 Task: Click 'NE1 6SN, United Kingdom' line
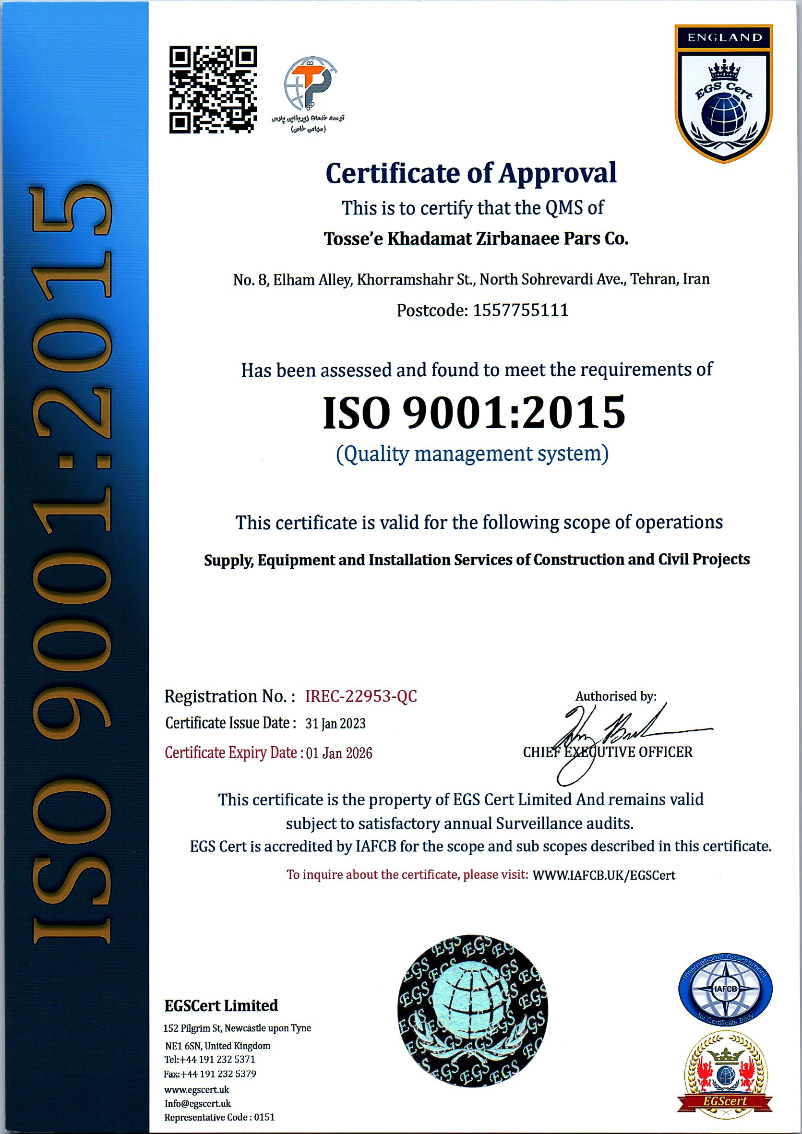click(x=218, y=1046)
